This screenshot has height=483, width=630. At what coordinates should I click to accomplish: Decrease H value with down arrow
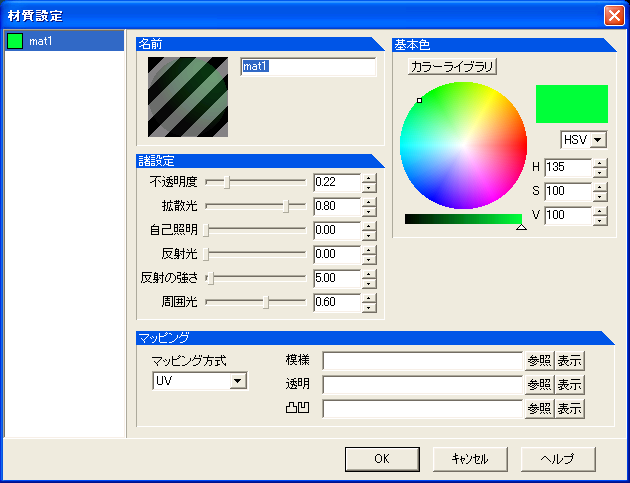(600, 172)
